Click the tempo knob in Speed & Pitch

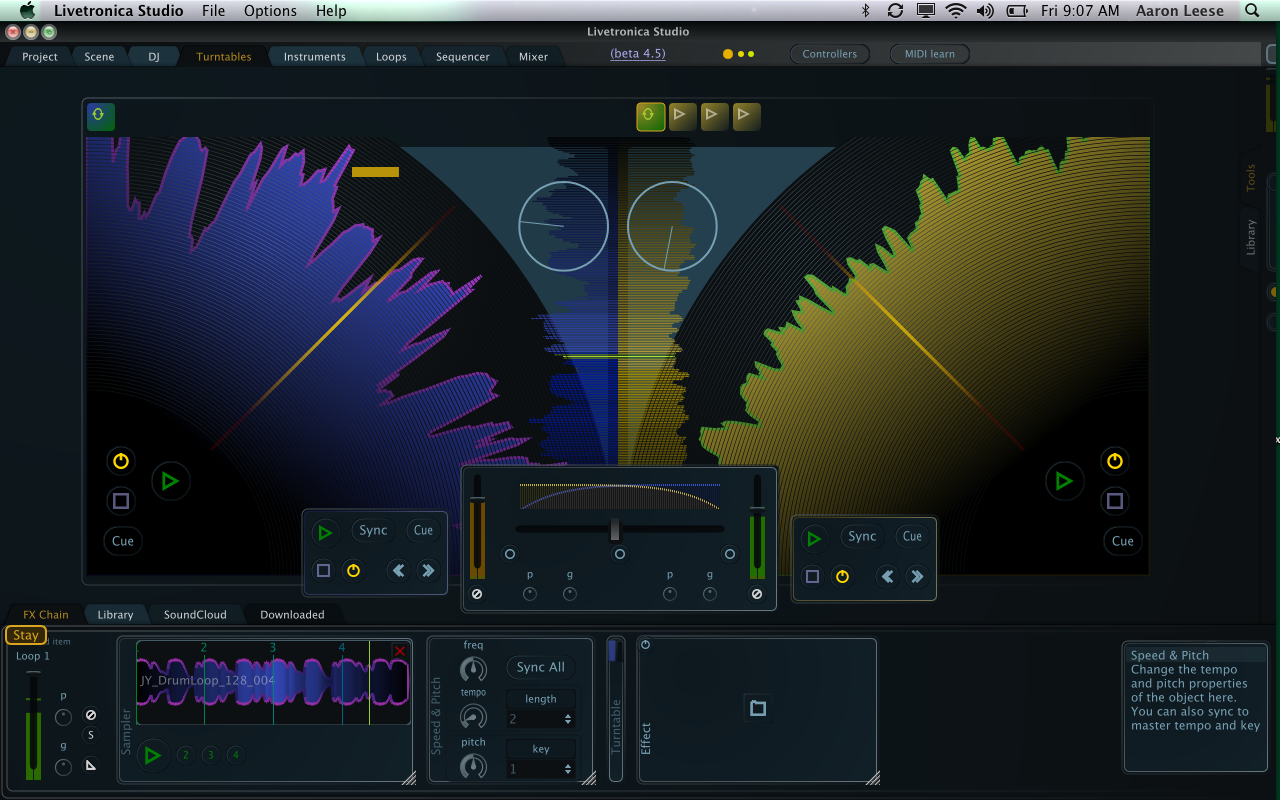(473, 717)
